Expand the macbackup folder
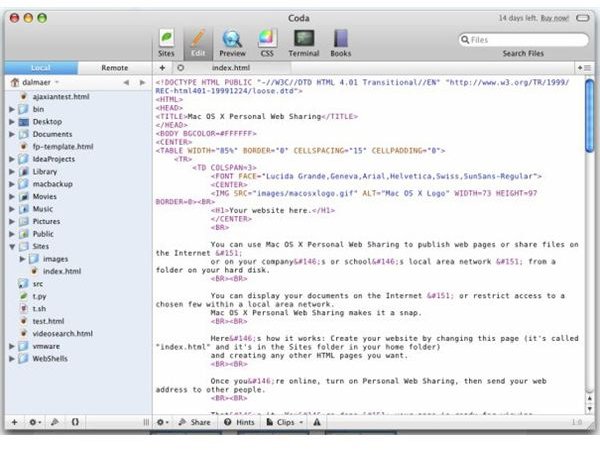600x450 pixels. click(12, 184)
